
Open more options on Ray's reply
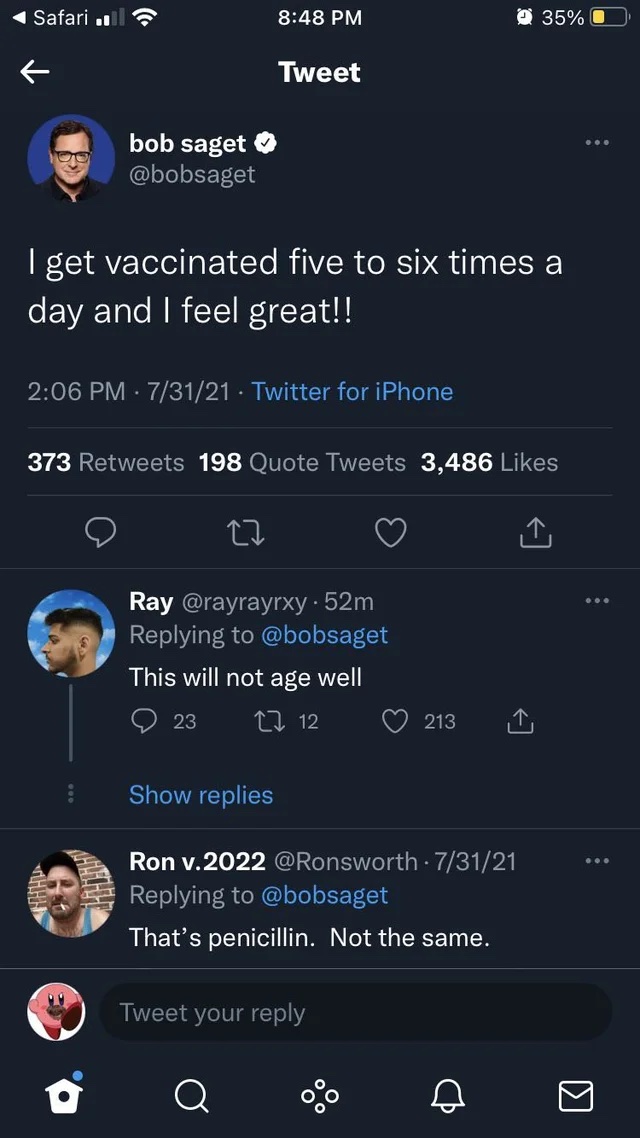[x=597, y=600]
